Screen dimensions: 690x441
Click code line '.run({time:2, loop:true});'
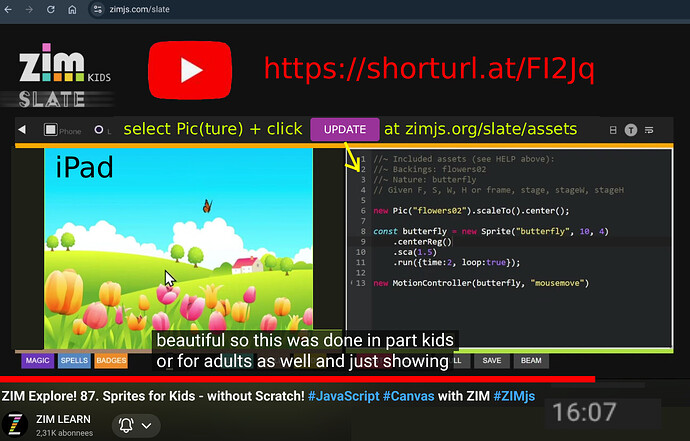coord(456,263)
